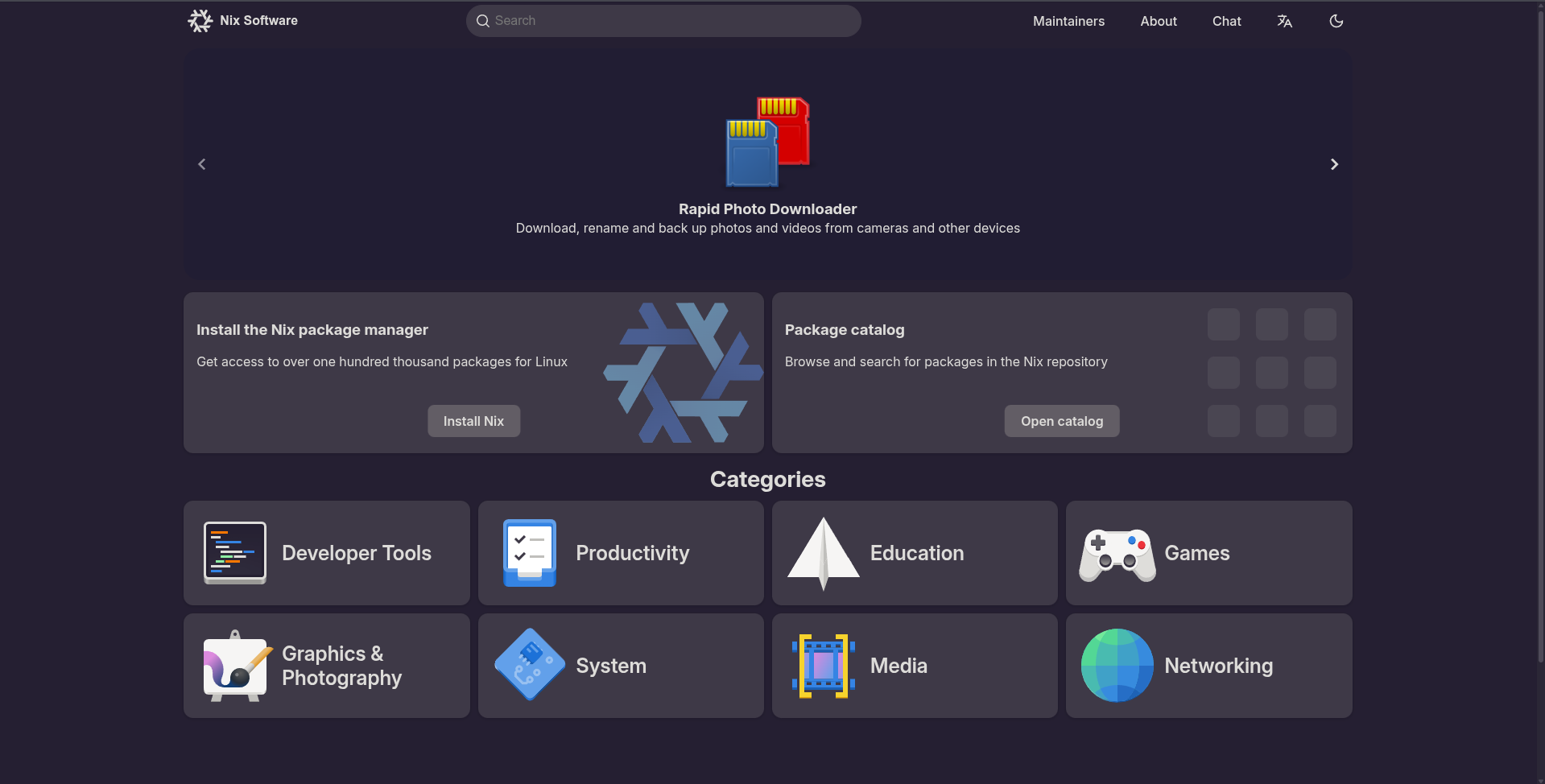Open the Rapid Photo Downloader app icon
This screenshot has width=1545, height=784.
tap(767, 142)
